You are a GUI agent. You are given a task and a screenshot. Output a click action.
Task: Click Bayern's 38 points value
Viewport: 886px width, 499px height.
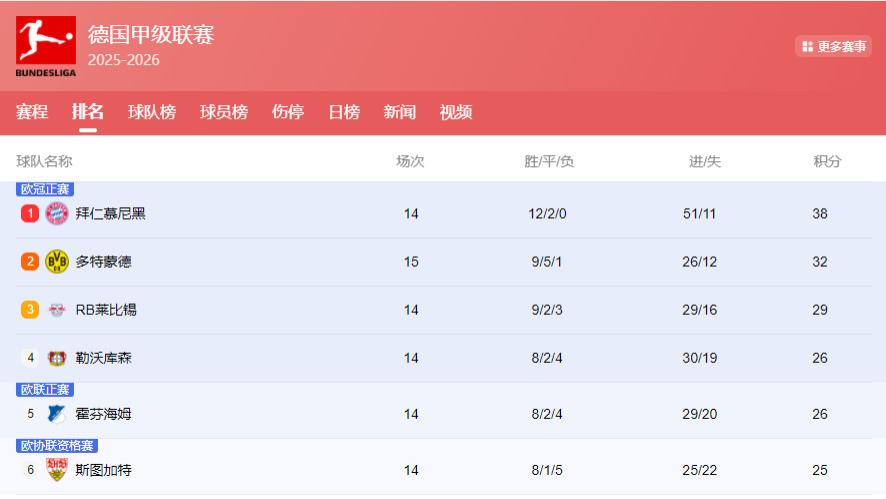tap(820, 214)
